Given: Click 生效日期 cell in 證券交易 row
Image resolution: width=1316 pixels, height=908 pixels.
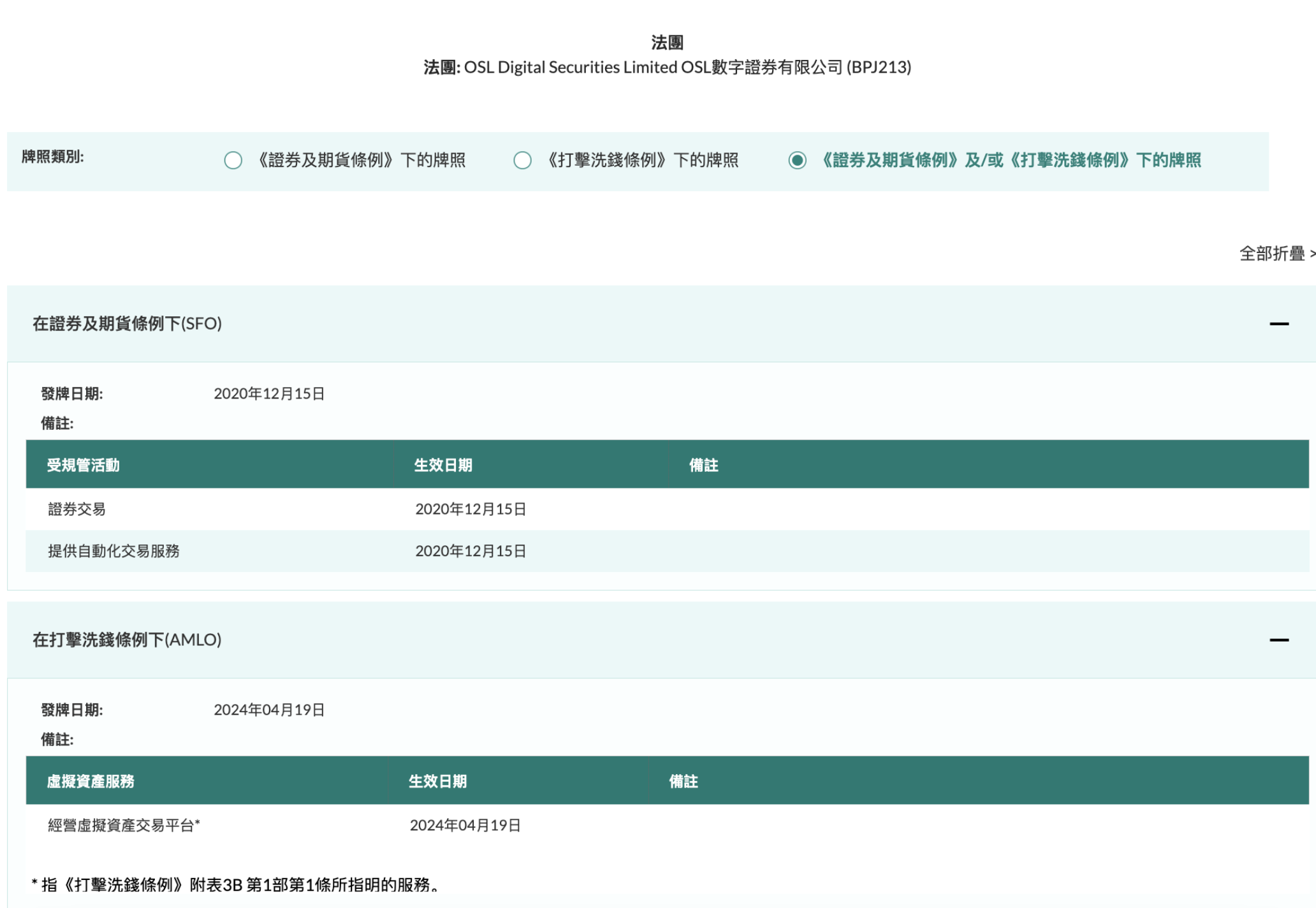Looking at the screenshot, I should pyautogui.click(x=471, y=509).
